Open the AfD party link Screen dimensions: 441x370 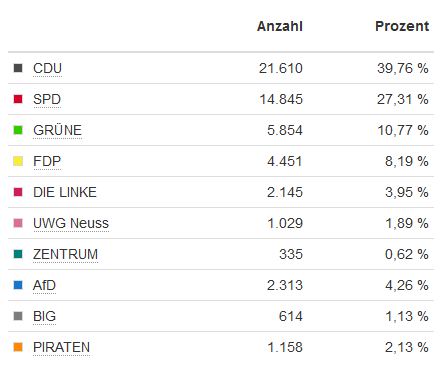click(44, 286)
